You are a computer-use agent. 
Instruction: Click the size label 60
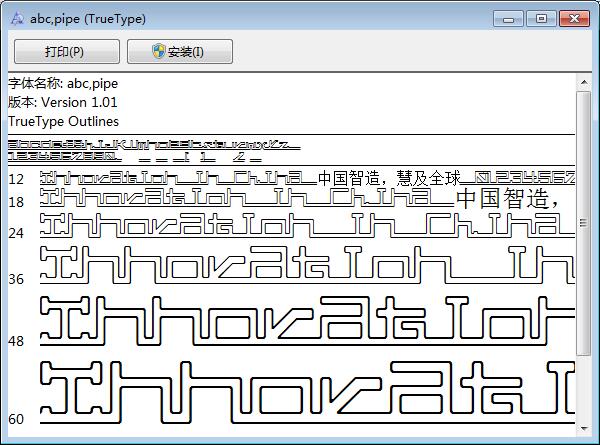point(16,419)
